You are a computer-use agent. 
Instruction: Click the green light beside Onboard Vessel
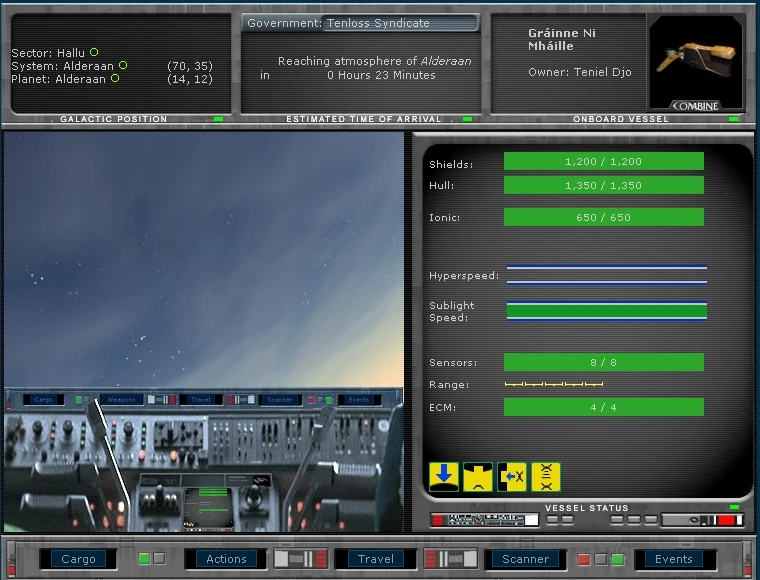[x=734, y=119]
